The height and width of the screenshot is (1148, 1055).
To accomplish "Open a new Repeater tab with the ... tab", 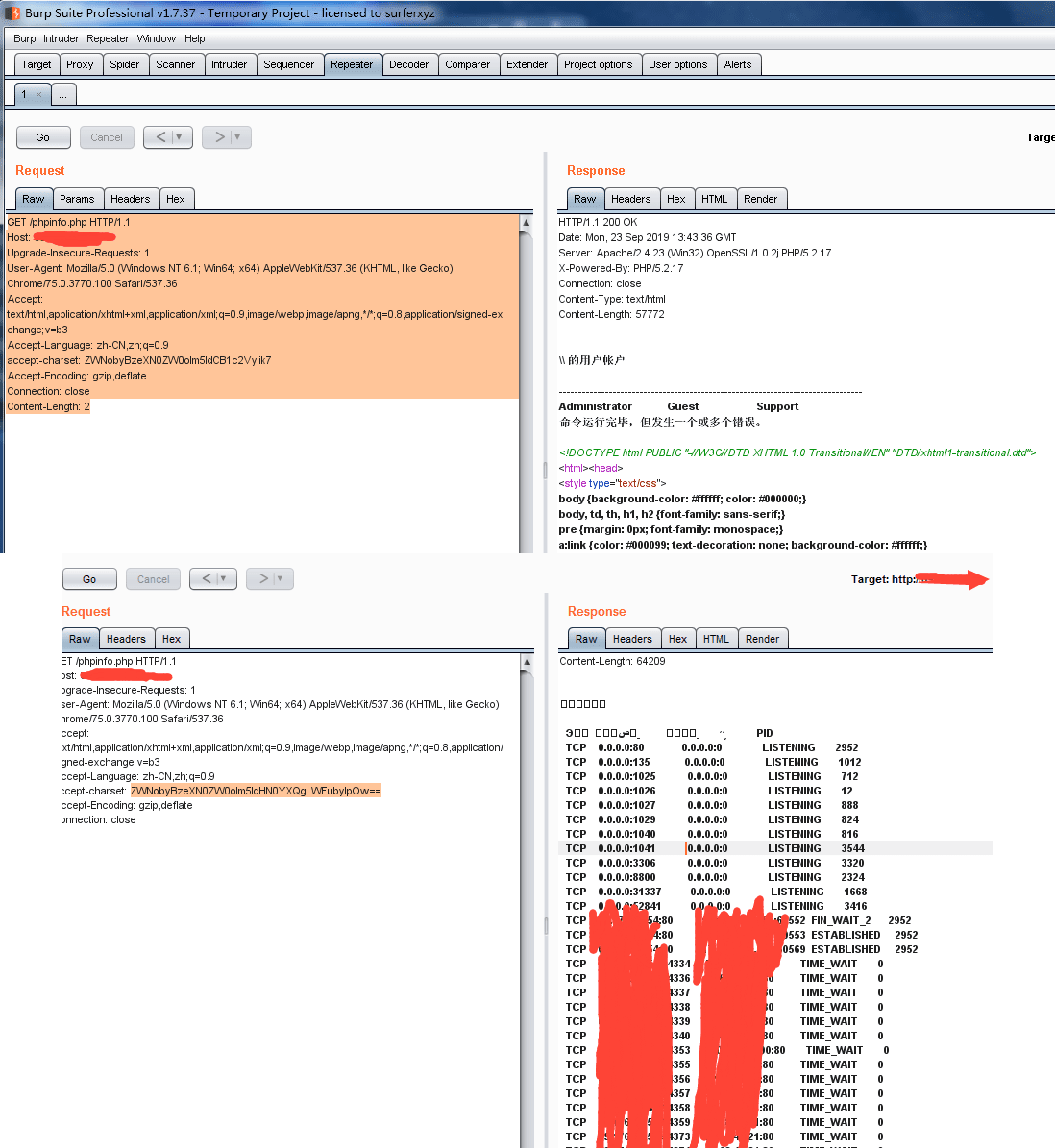I will tap(62, 95).
